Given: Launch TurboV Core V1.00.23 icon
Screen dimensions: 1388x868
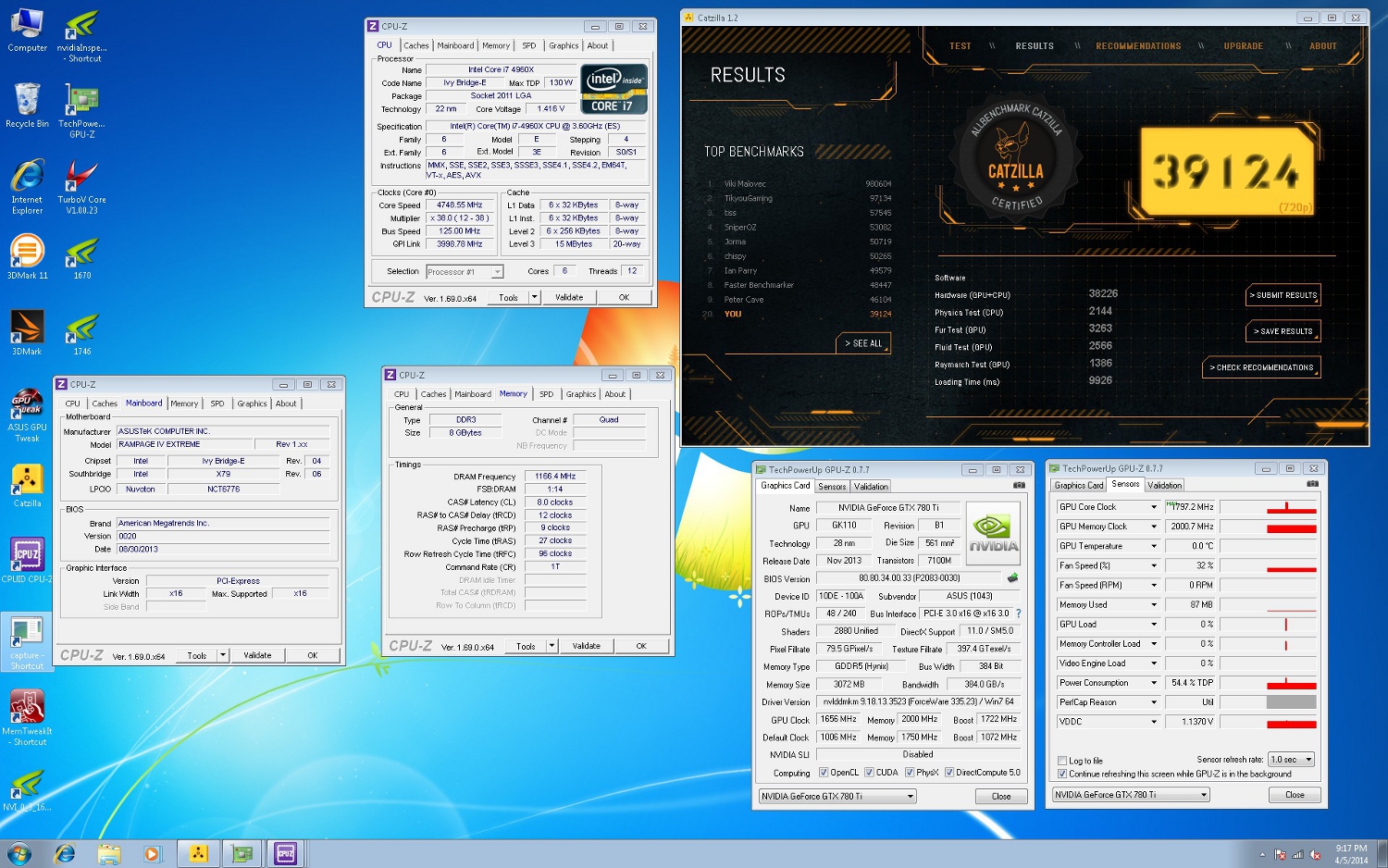Looking at the screenshot, I should pos(81,187).
